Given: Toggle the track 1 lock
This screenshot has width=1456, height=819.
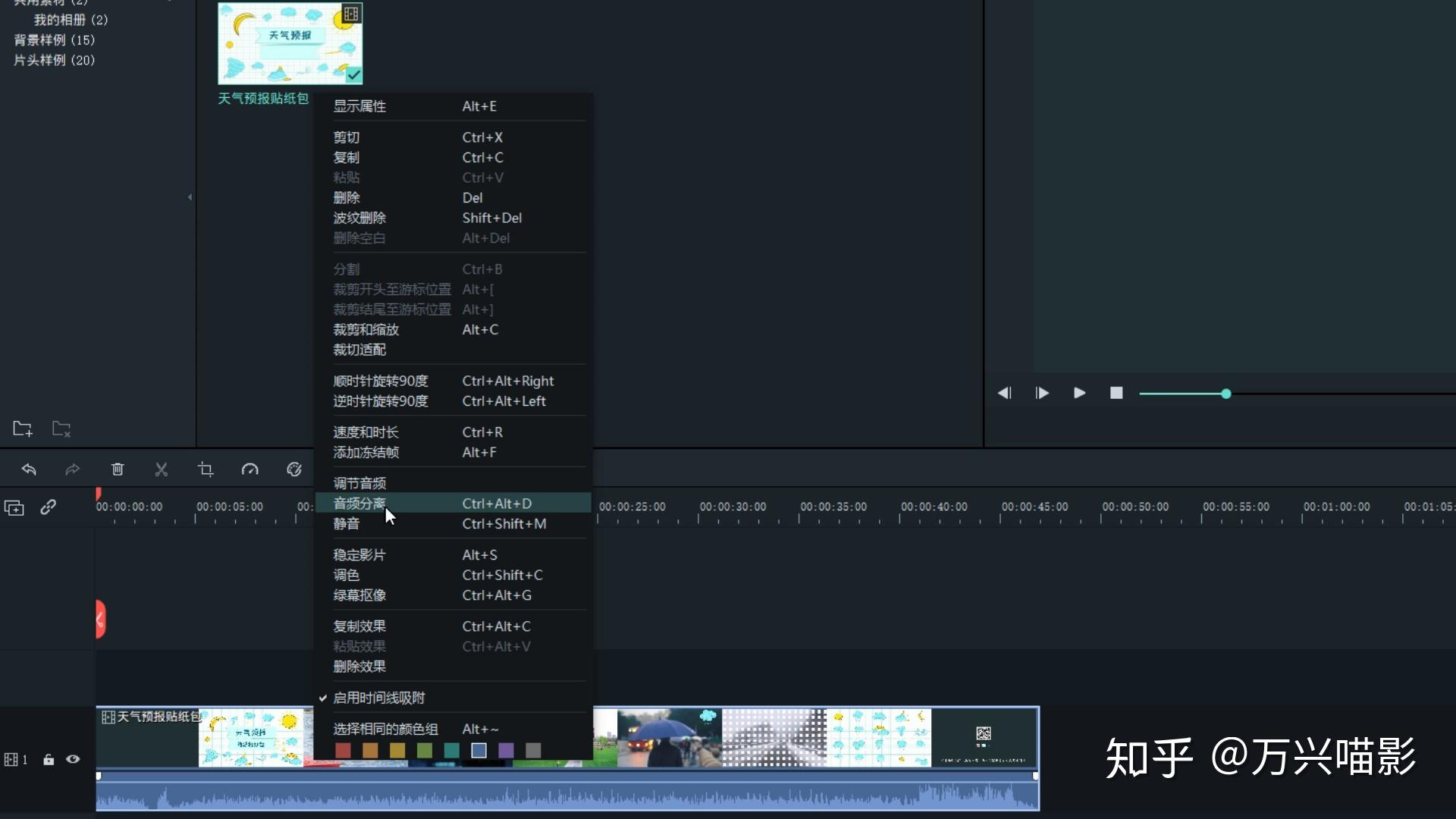Looking at the screenshot, I should tap(49, 759).
